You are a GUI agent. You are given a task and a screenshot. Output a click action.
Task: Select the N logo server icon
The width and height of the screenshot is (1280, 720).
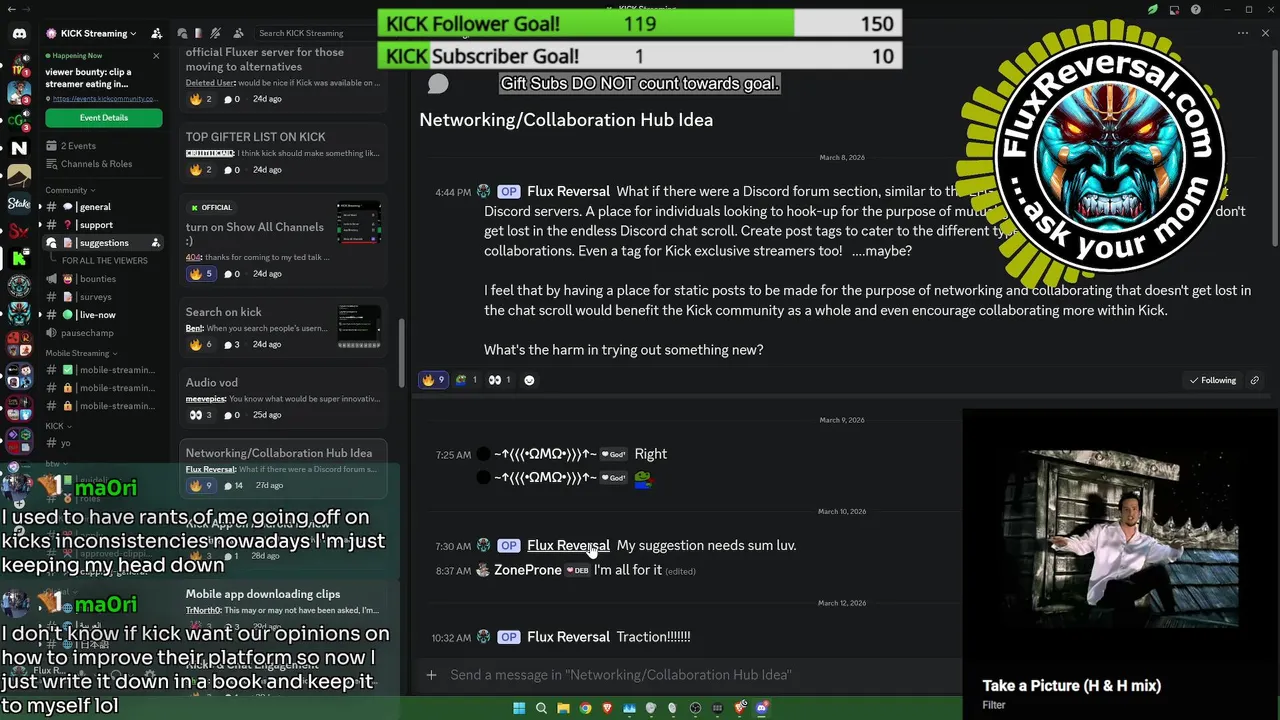[19, 148]
